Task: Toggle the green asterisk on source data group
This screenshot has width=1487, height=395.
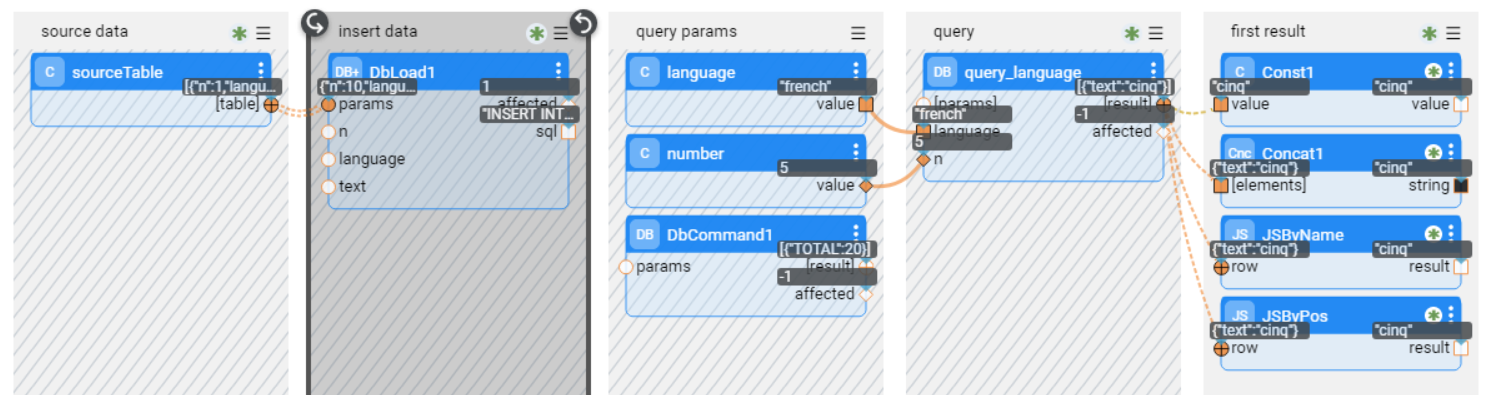Action: (x=239, y=33)
